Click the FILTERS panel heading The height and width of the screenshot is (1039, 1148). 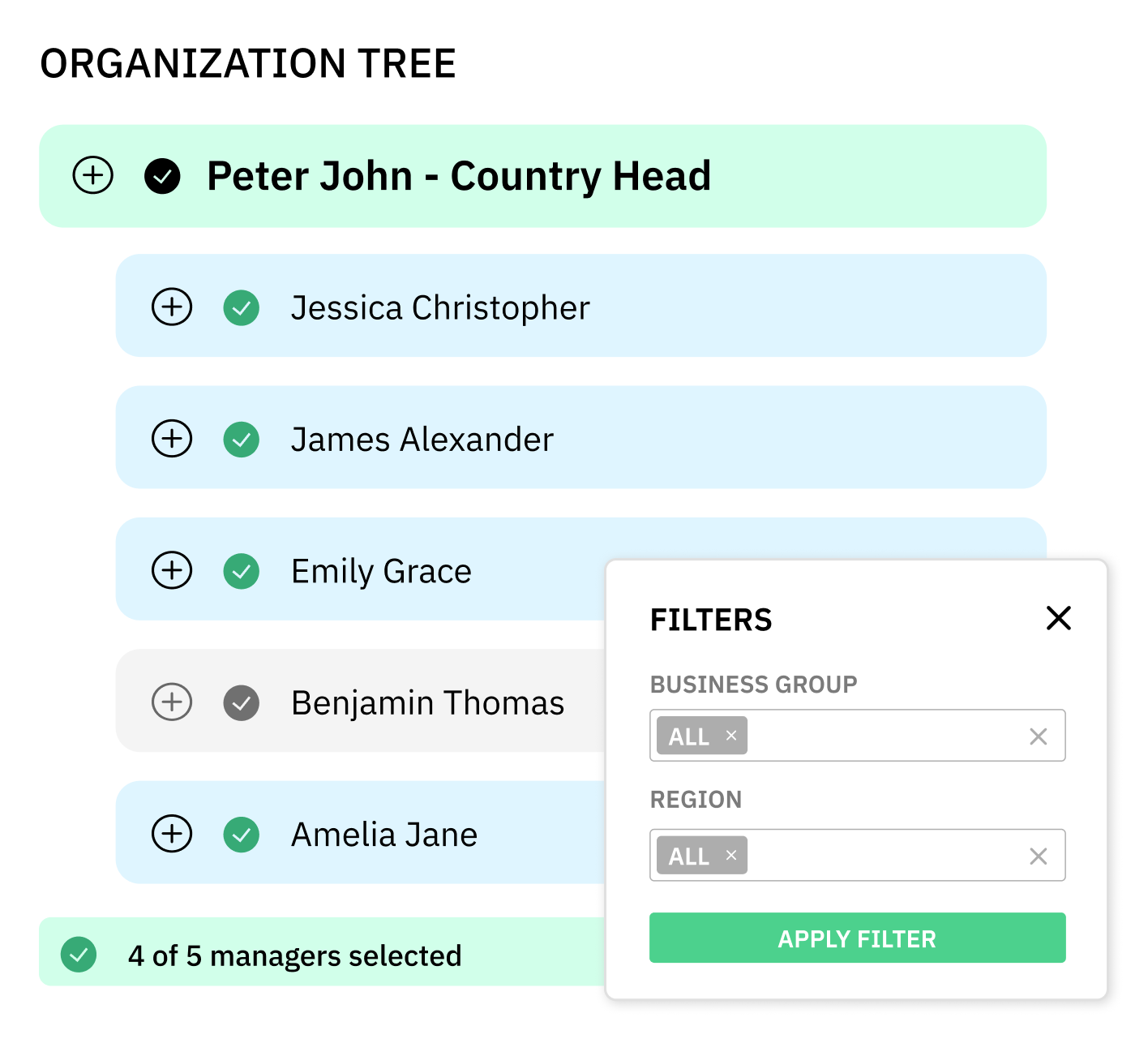tap(711, 619)
